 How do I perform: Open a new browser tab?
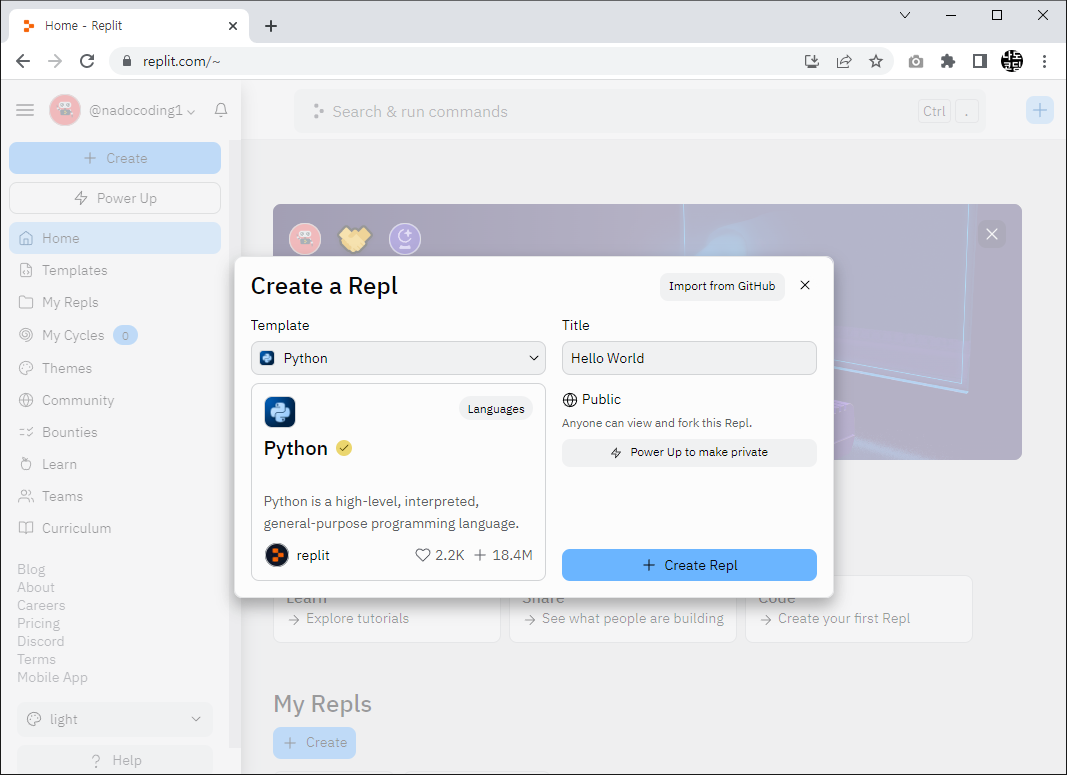tap(271, 26)
